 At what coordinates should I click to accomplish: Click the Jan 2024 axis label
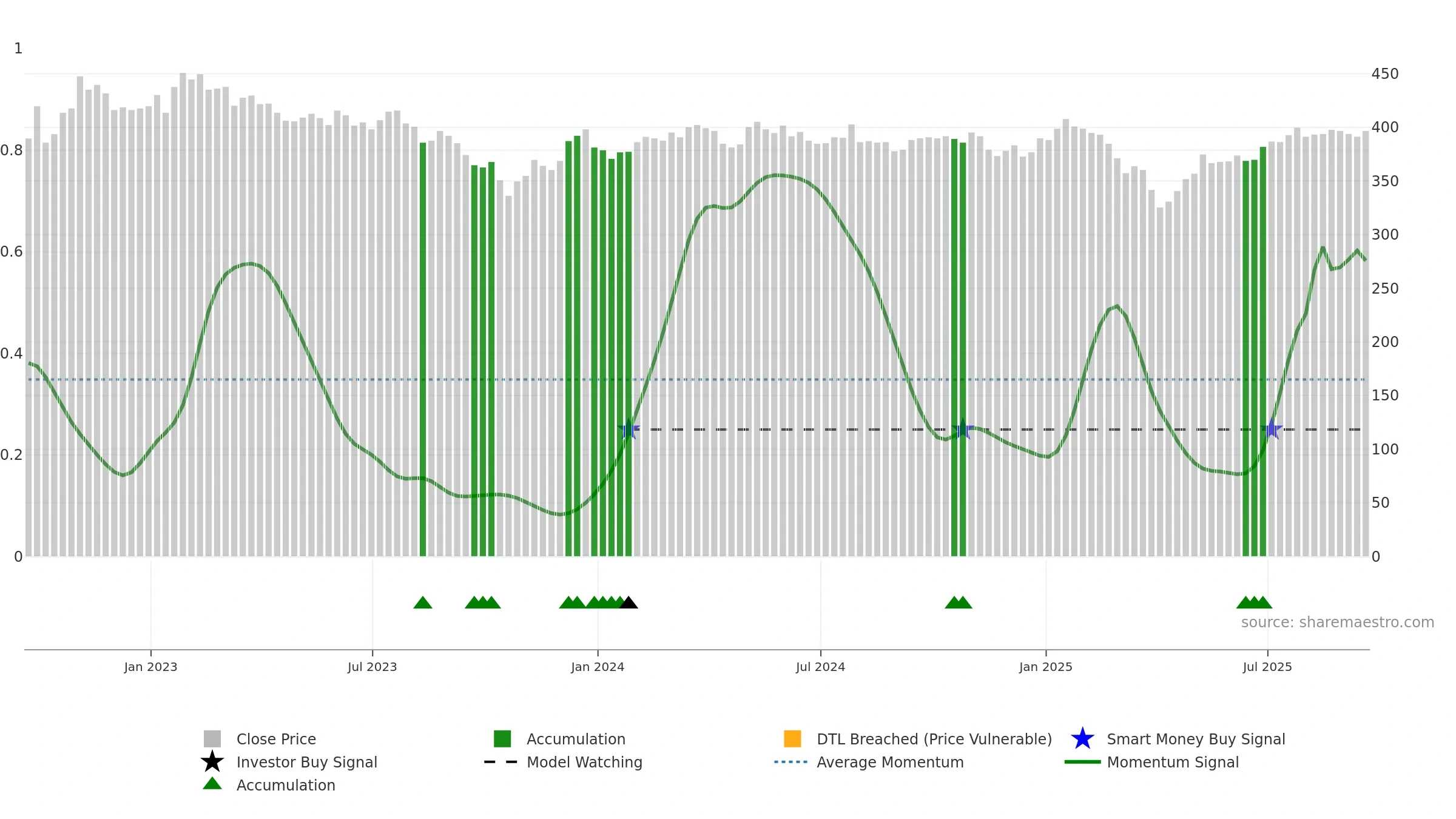click(598, 667)
